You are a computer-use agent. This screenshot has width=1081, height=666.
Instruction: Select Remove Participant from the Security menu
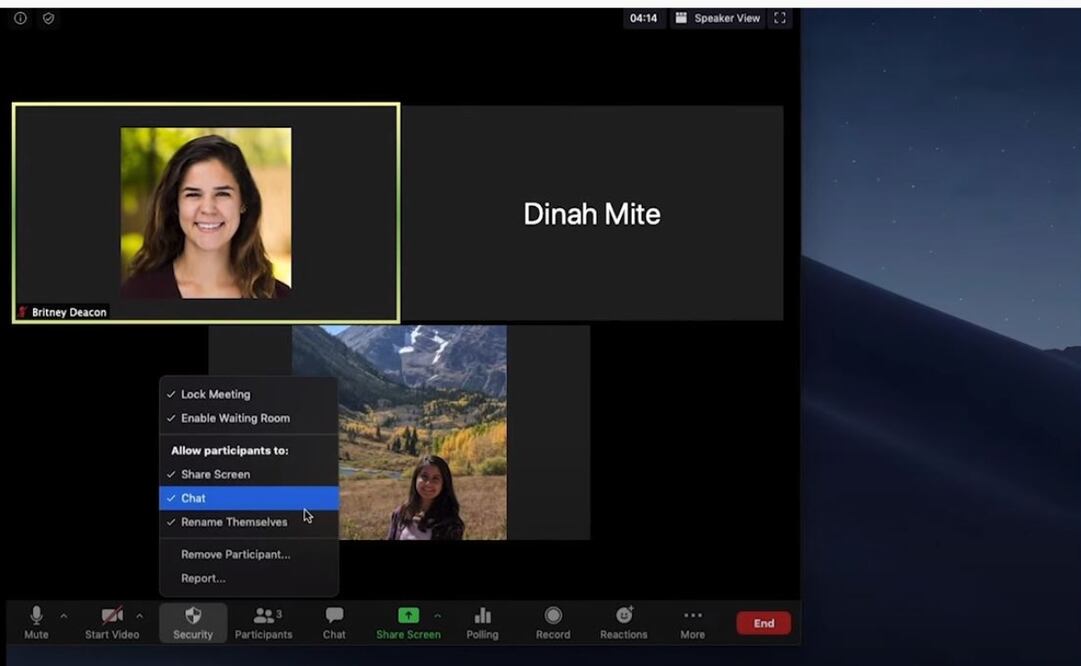click(235, 554)
